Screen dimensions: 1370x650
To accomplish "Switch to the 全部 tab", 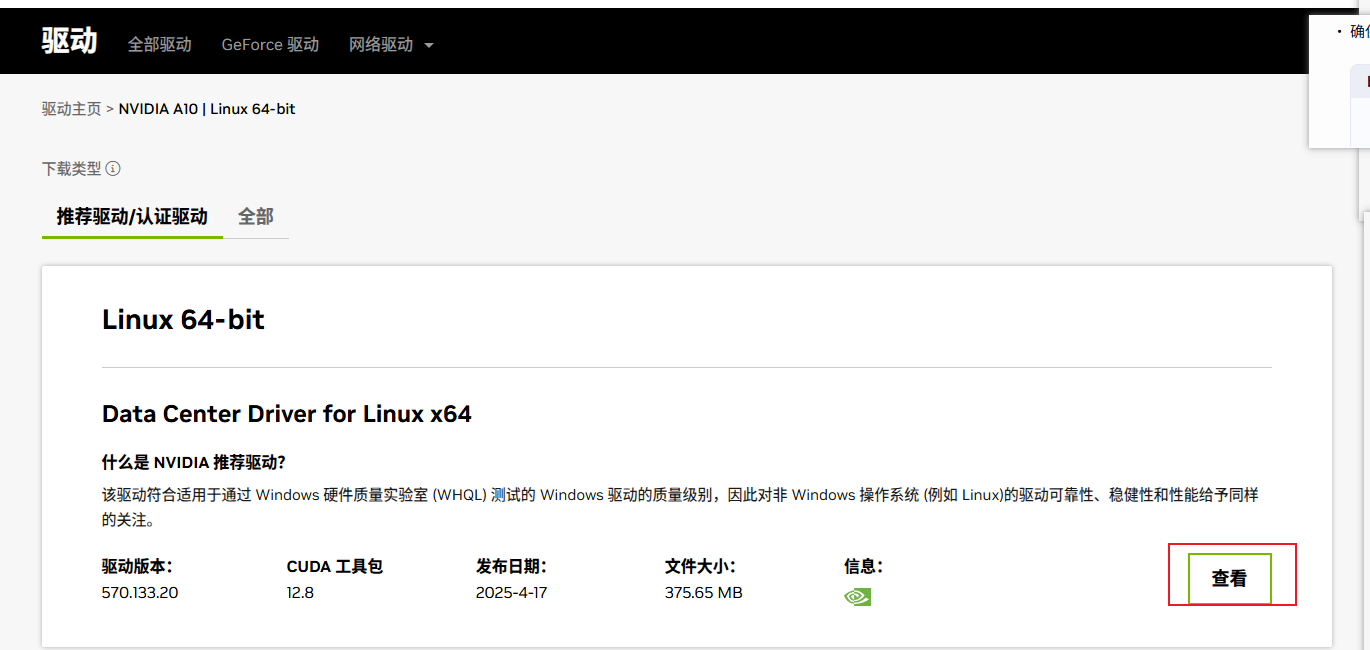I will pos(256,216).
